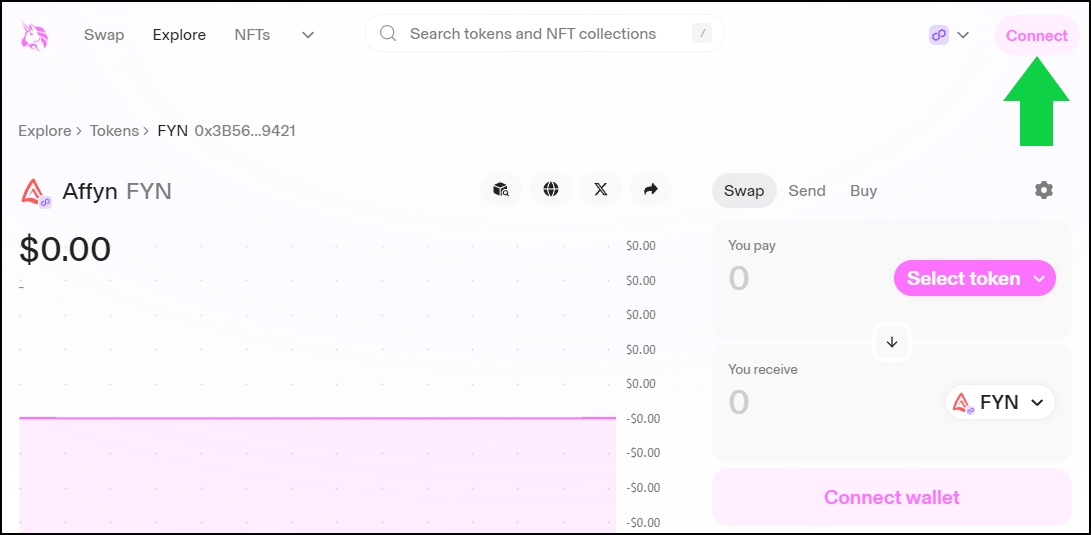Click the swap direction arrow between fields
The height and width of the screenshot is (535, 1091).
[892, 342]
